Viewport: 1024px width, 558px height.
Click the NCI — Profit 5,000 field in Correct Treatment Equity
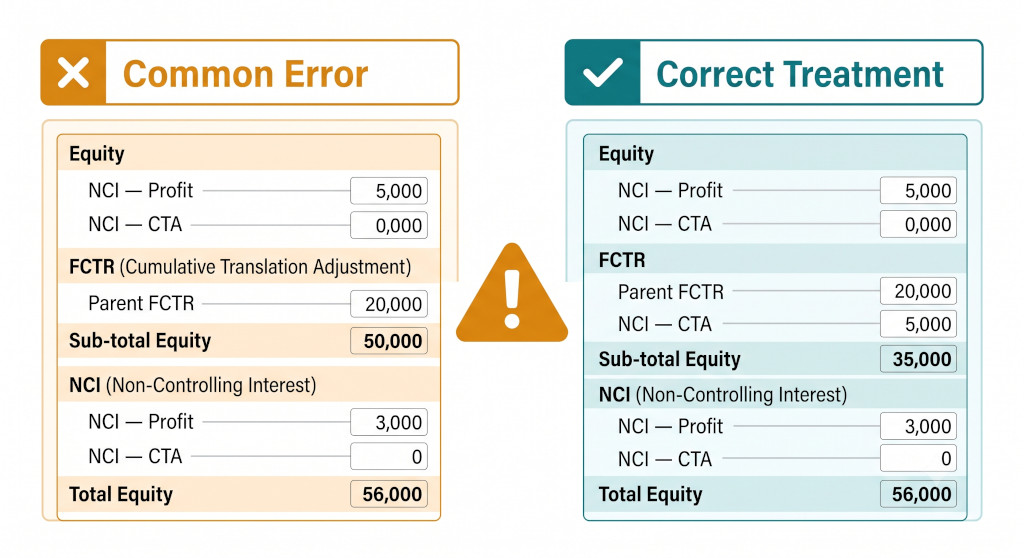918,191
